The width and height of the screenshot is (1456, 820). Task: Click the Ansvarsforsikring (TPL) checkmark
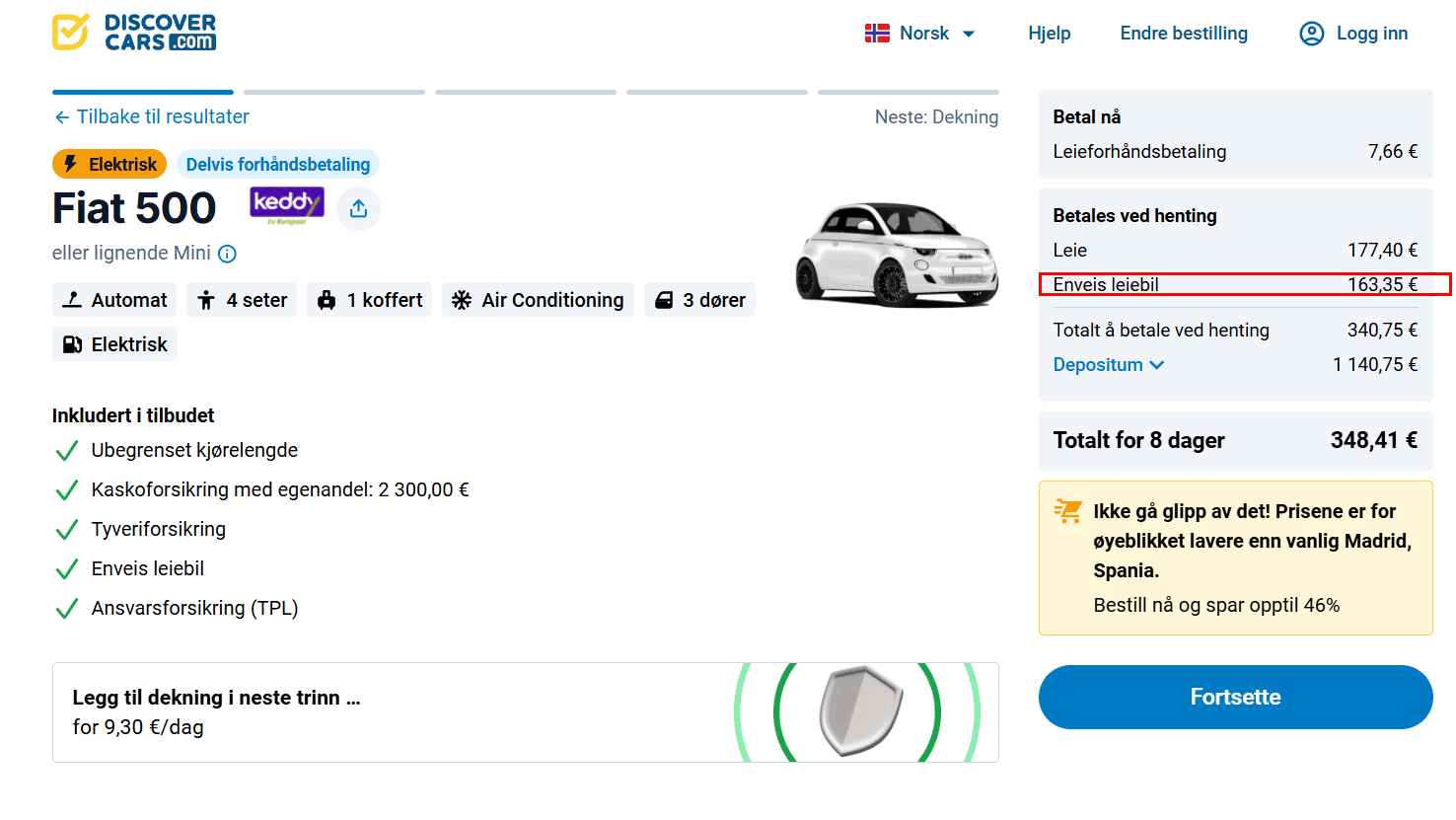click(x=67, y=609)
